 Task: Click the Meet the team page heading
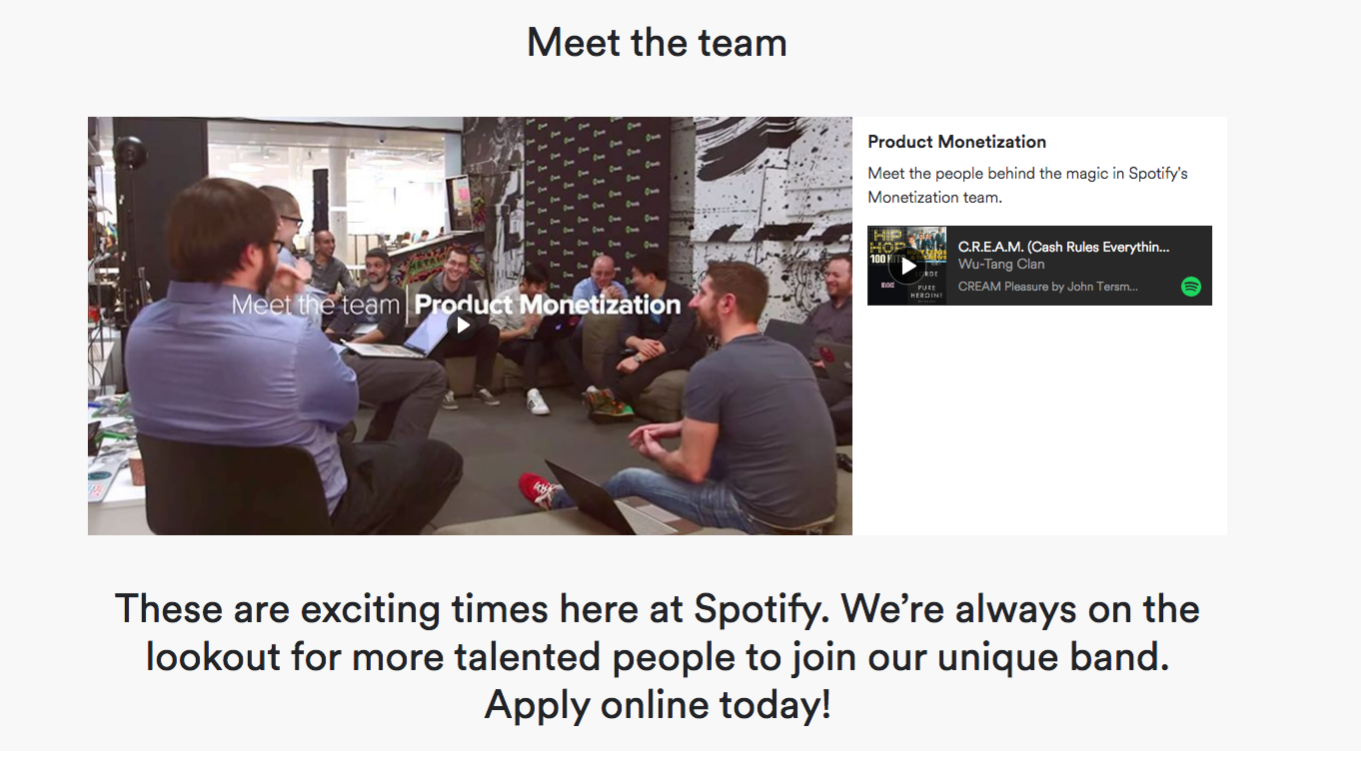(657, 43)
